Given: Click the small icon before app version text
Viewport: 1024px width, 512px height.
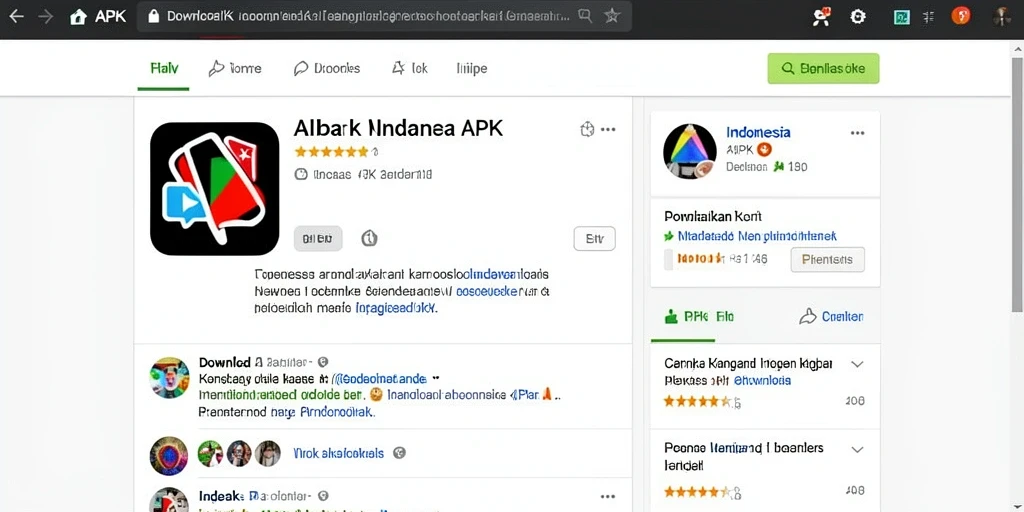Looking at the screenshot, I should tap(301, 174).
